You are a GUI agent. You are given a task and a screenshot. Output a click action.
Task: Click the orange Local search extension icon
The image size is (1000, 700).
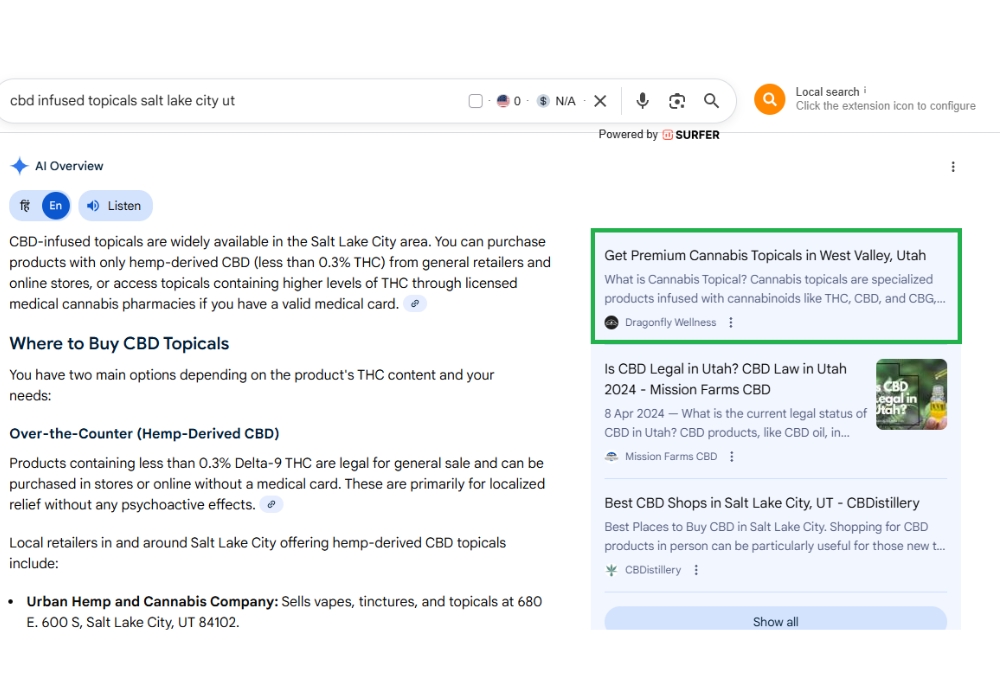point(770,99)
